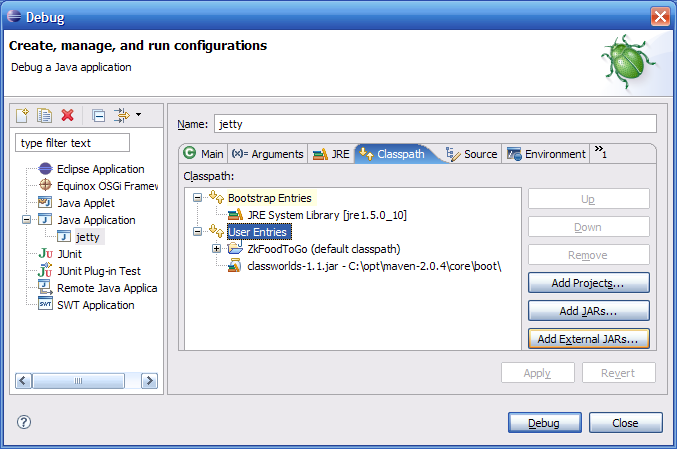Click Bootstrap Entries arrows icon
Image resolution: width=677 pixels, height=449 pixels.
[216, 197]
